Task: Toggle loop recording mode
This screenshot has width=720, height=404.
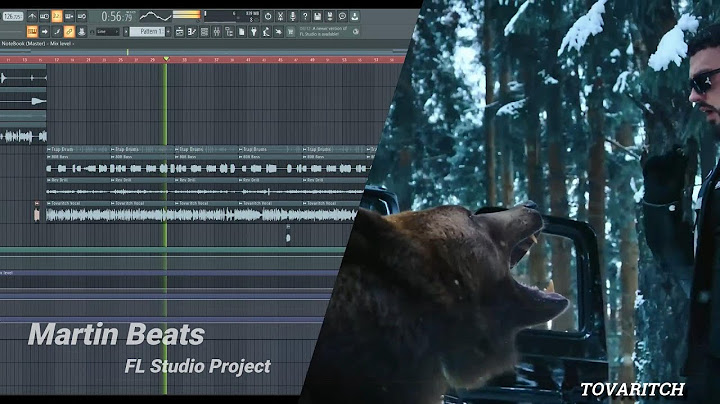Action: coord(82,17)
